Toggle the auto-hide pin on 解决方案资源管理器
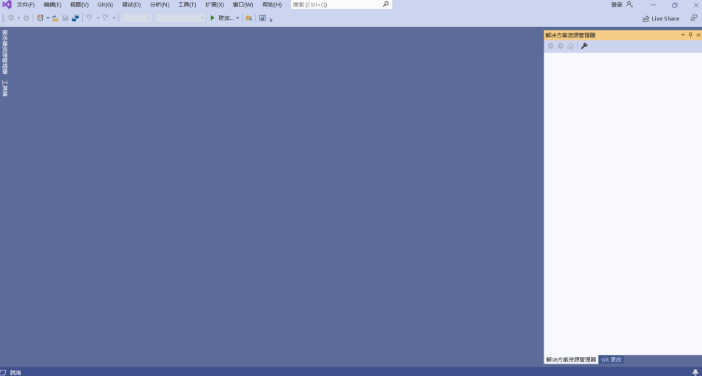 (690, 35)
